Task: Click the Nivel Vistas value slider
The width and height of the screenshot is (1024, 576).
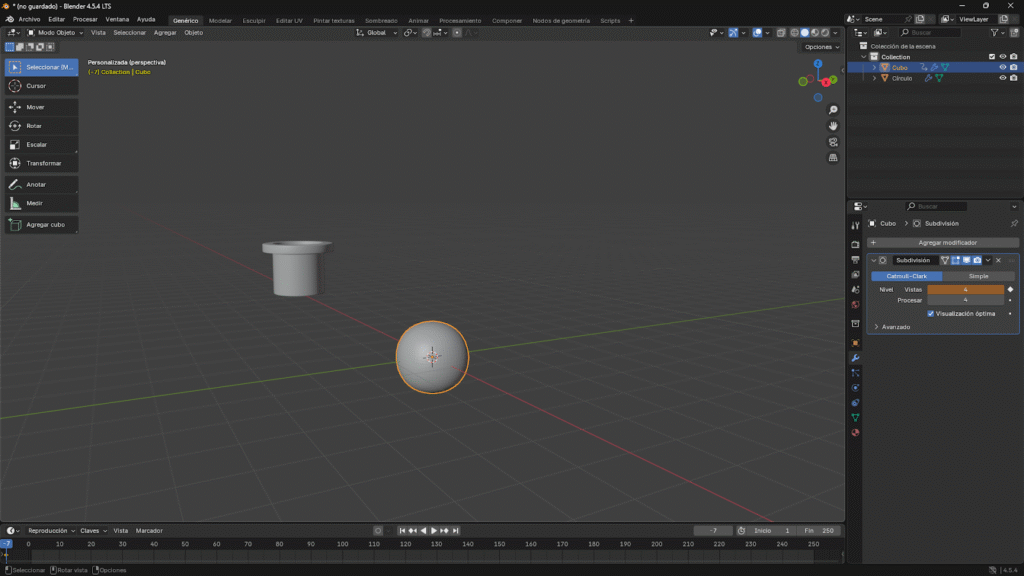Action: click(965, 289)
